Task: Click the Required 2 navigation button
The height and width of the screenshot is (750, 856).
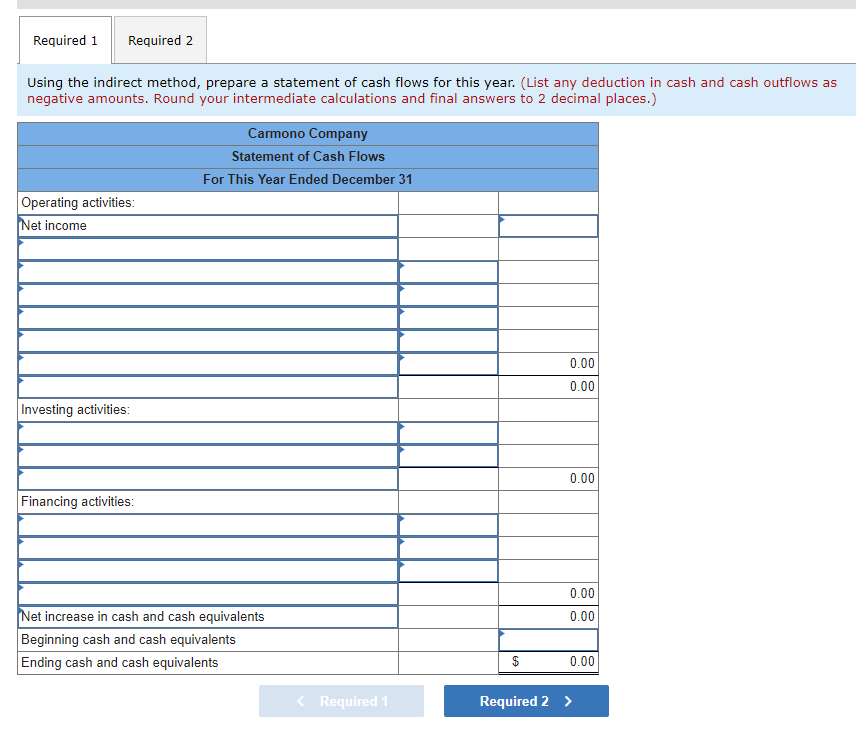Action: pyautogui.click(x=526, y=701)
